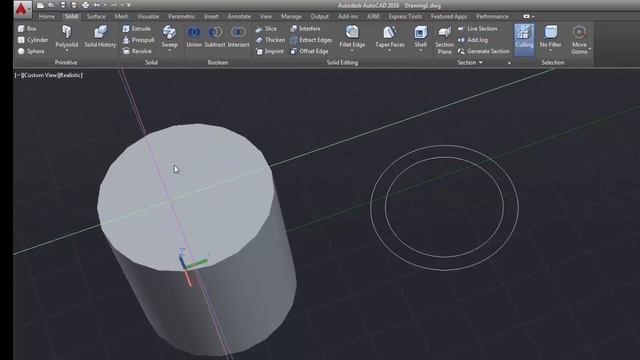The height and width of the screenshot is (360, 640).
Task: Apply the Intersect boolean operation
Action: (x=238, y=37)
